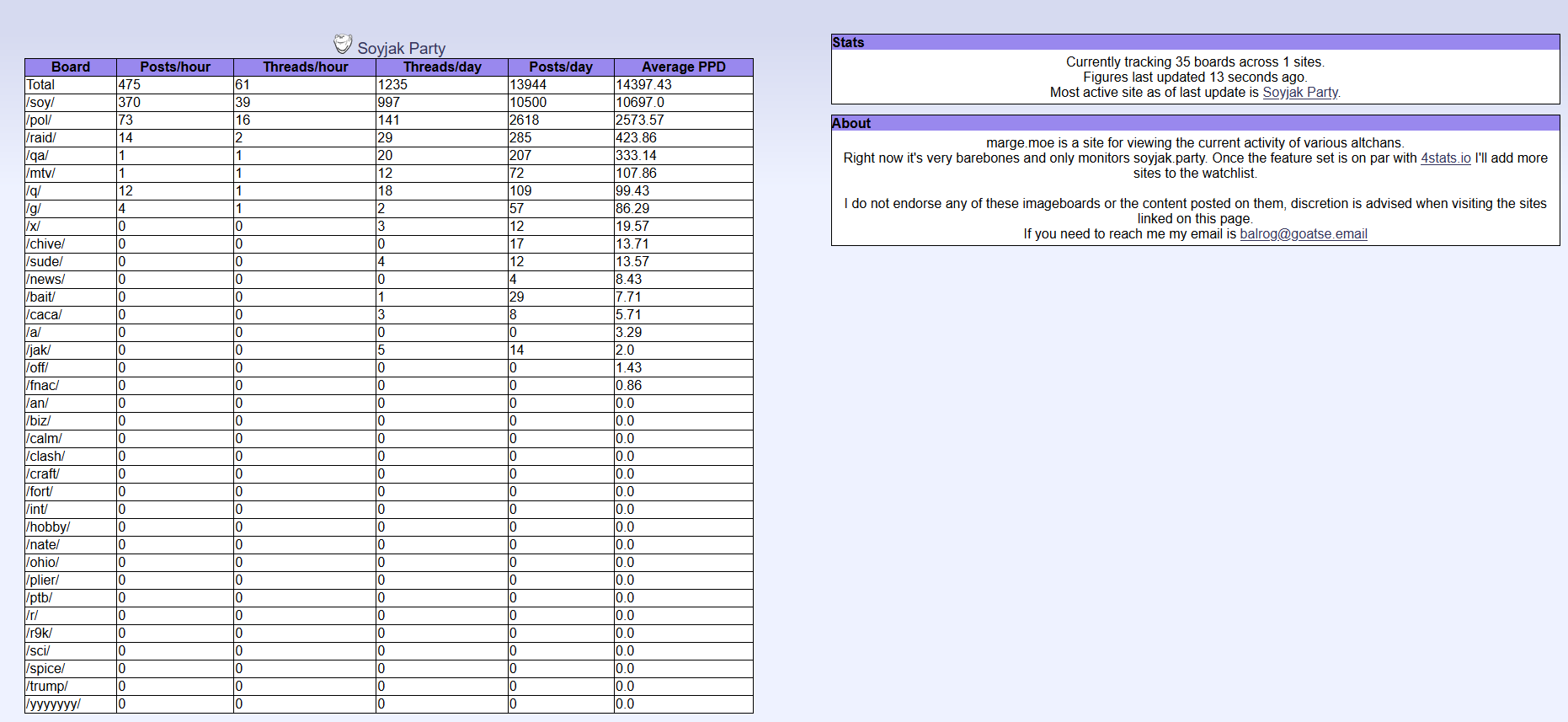This screenshot has height=722, width=1568.
Task: Click the Soyjak Party table title
Action: (401, 48)
